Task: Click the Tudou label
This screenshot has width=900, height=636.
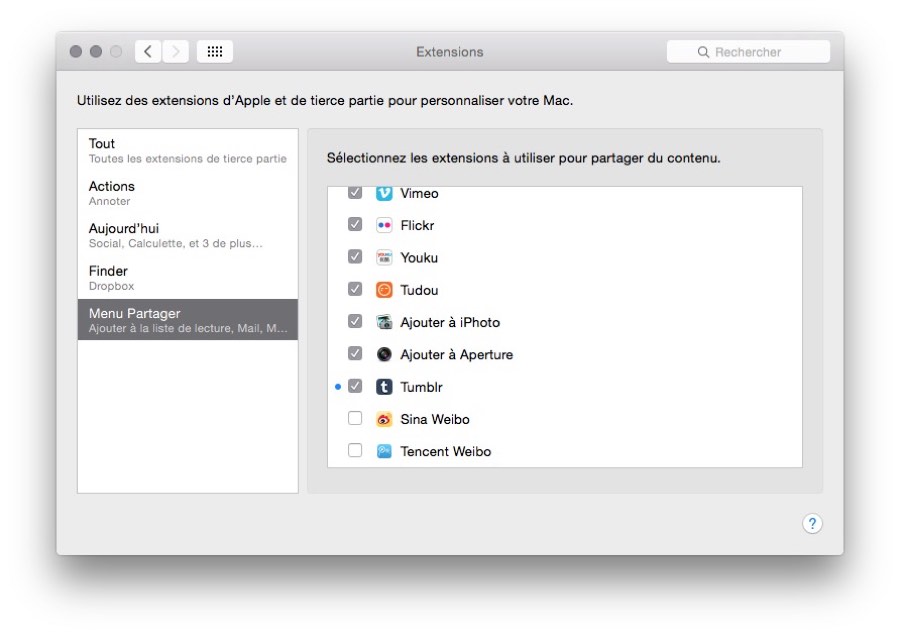Action: point(419,290)
